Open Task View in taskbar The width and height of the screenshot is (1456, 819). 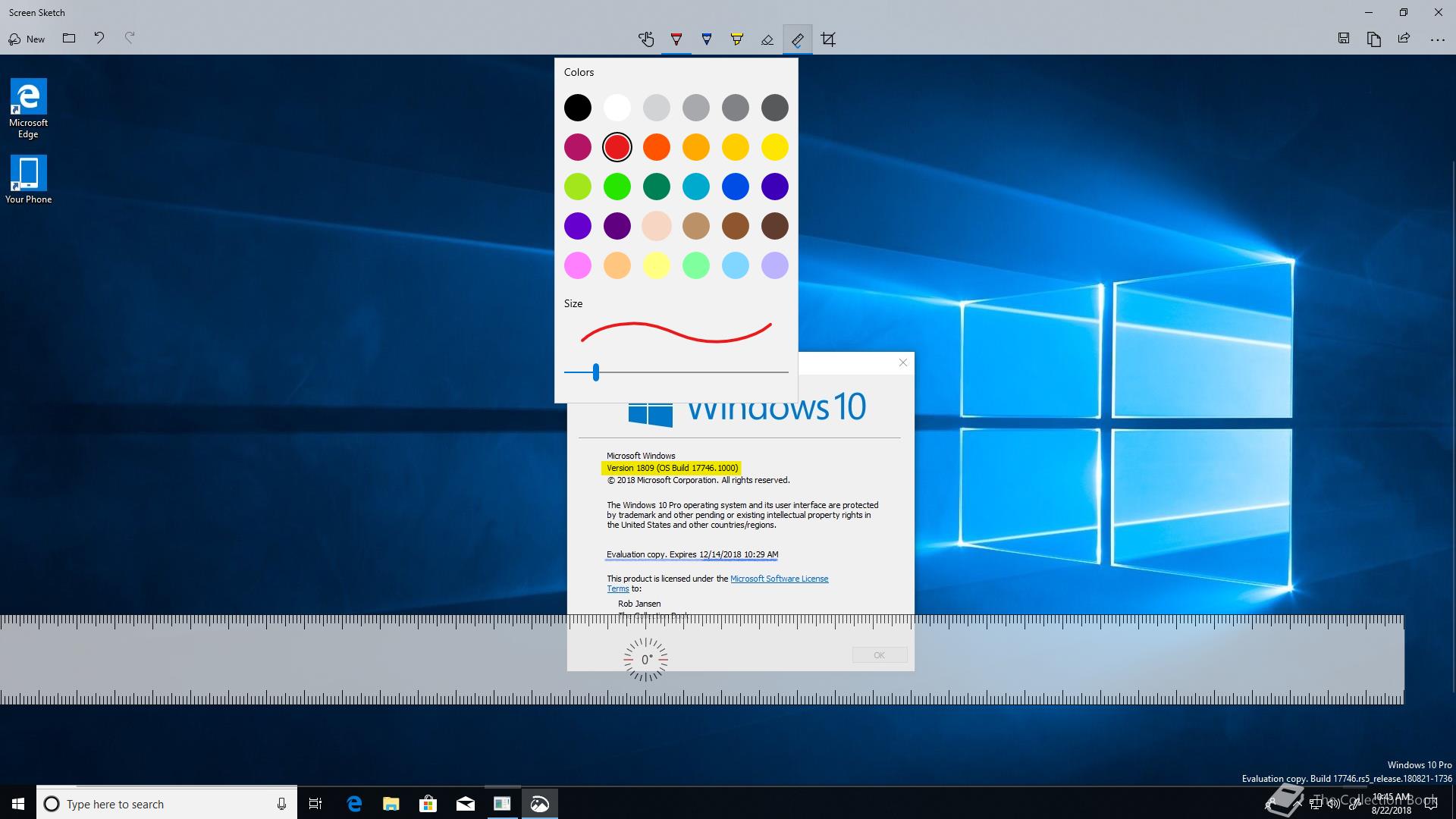315,804
